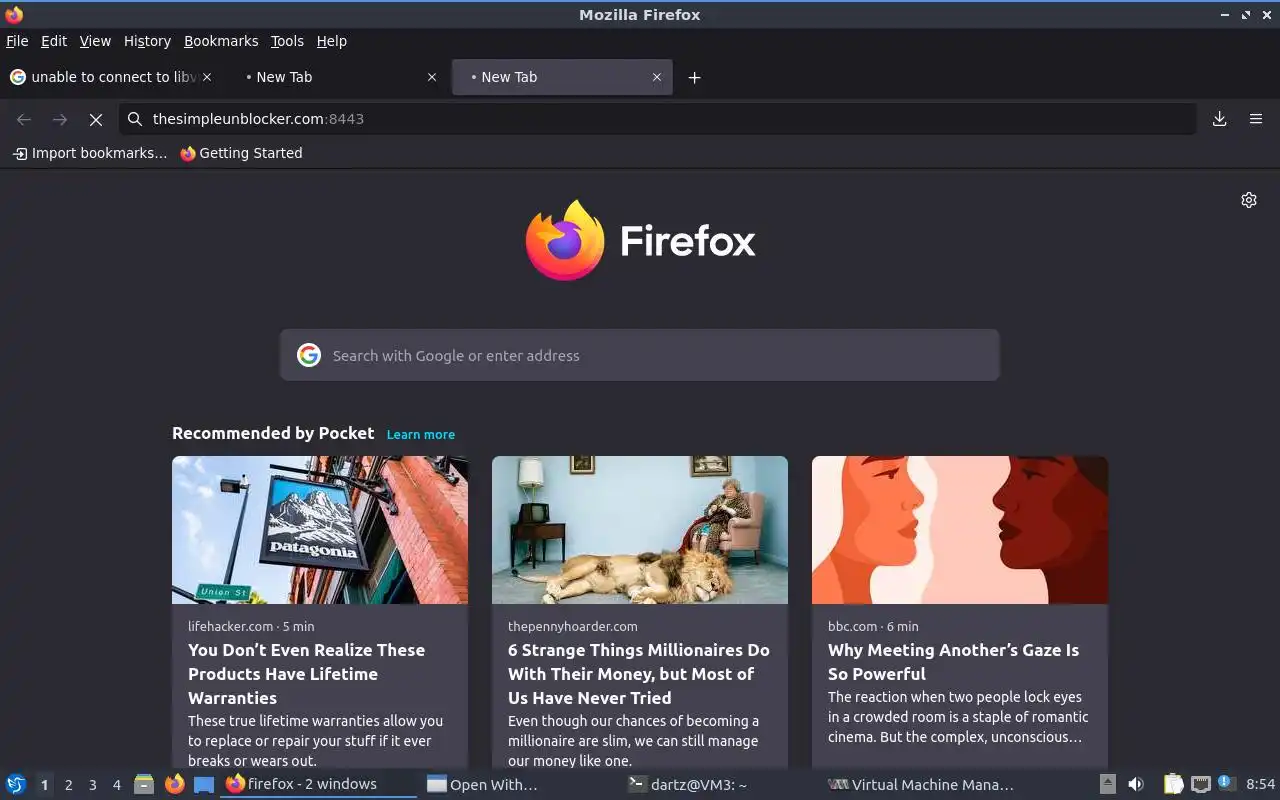The width and height of the screenshot is (1280, 800).
Task: Close the 'unable to connect to libv' tab
Action: pyautogui.click(x=207, y=77)
